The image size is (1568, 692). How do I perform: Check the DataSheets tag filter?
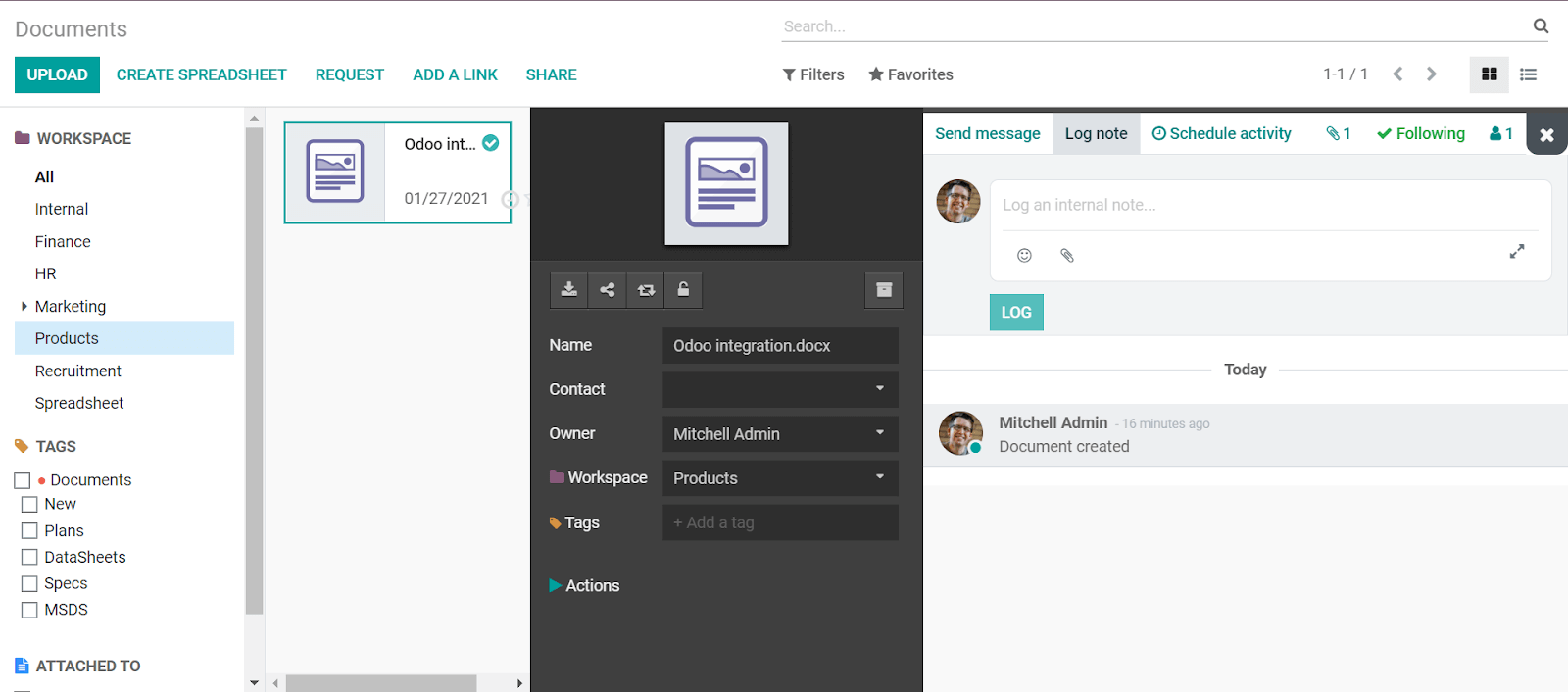(29, 557)
